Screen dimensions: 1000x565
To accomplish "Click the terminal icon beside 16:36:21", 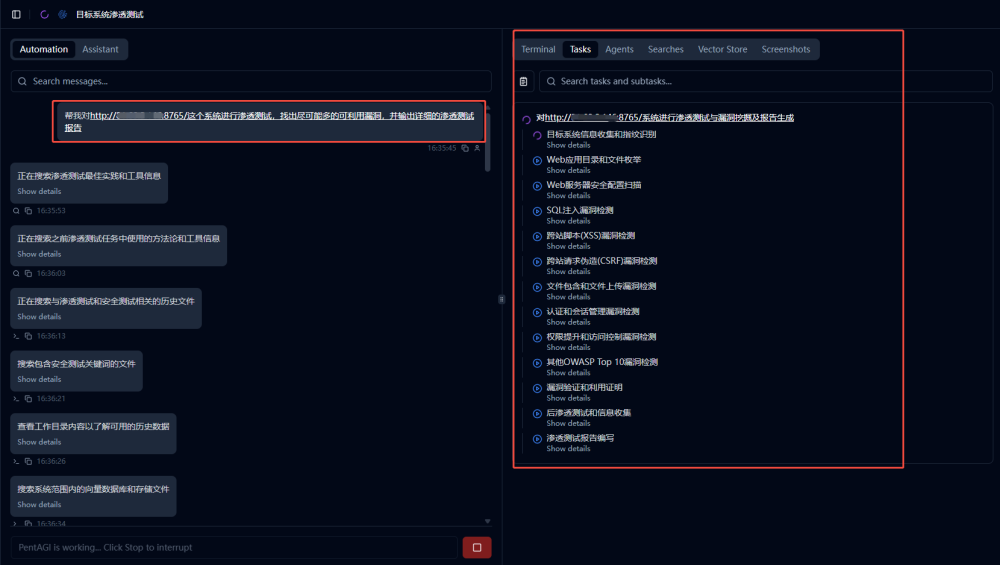I will click(16, 399).
